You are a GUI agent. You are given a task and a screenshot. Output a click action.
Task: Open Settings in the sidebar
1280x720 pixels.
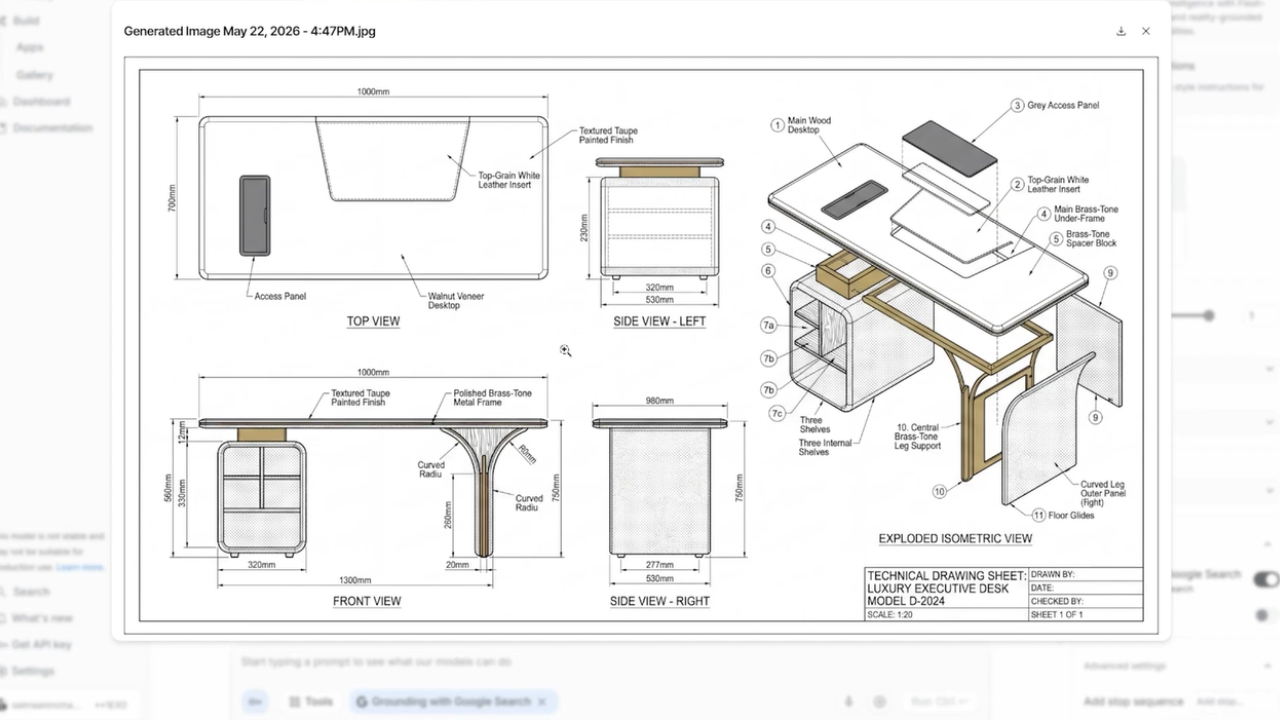28,671
